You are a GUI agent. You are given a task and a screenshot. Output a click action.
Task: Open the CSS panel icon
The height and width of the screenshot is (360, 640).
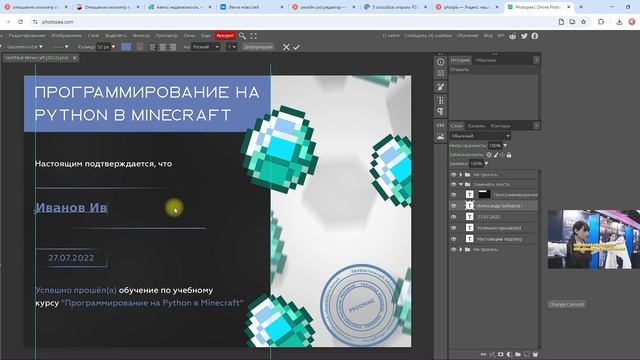(440, 125)
